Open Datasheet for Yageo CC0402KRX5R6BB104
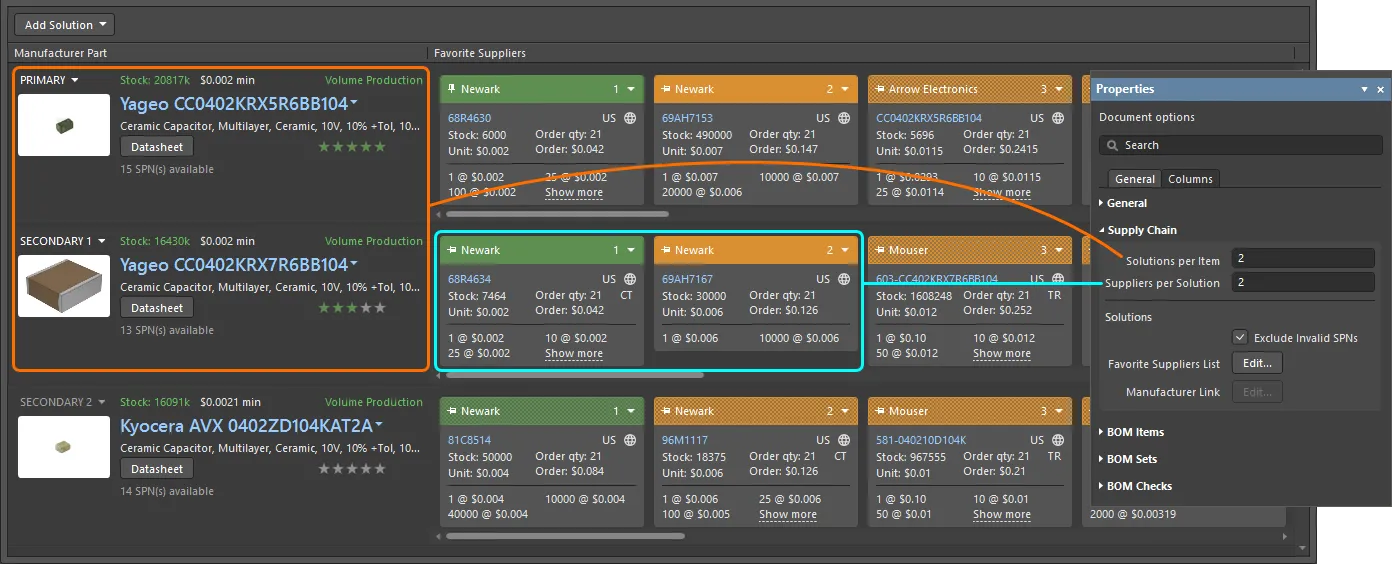 click(x=157, y=147)
